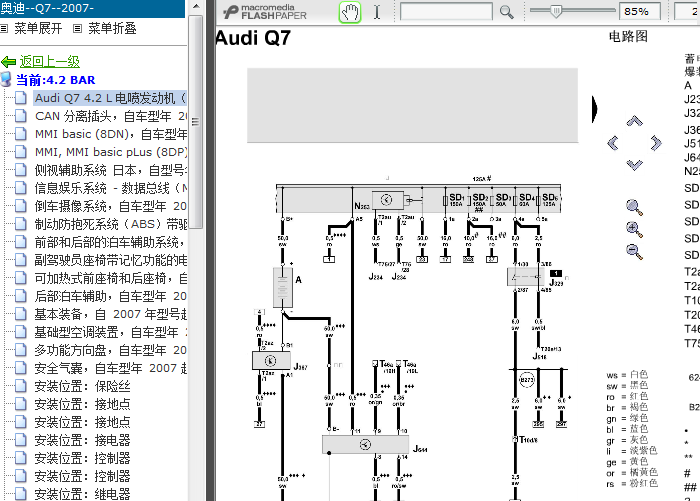700x501 pixels.
Task: Click 菜单折叠 to collapse the menu
Action: (112, 29)
